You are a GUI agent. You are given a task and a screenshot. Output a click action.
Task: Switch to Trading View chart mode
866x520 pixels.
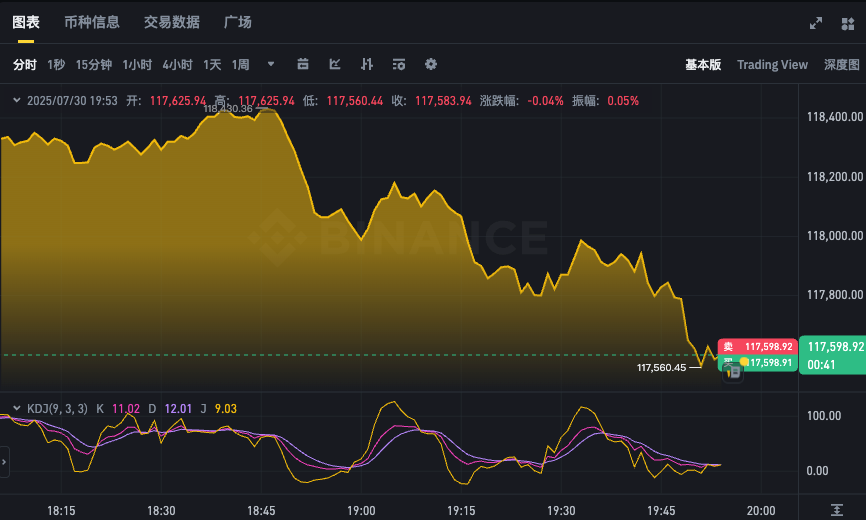coord(772,65)
